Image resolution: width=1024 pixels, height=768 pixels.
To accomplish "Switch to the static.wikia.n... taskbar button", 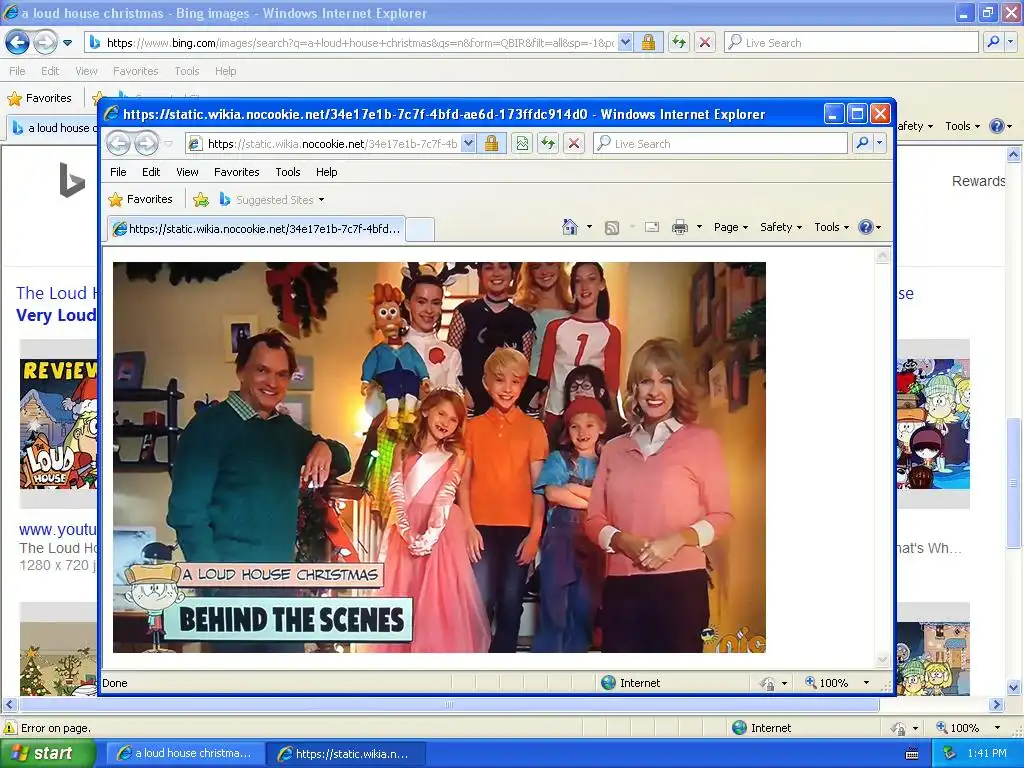I will (346, 753).
